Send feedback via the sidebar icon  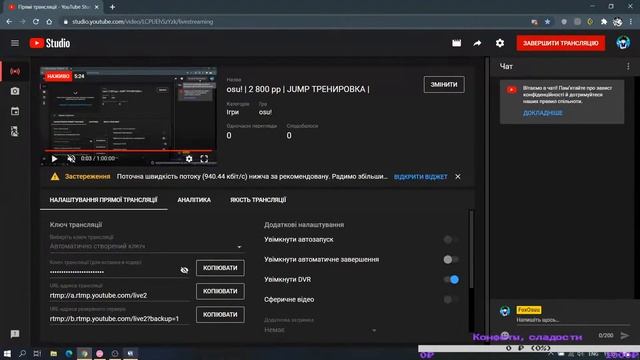15,334
